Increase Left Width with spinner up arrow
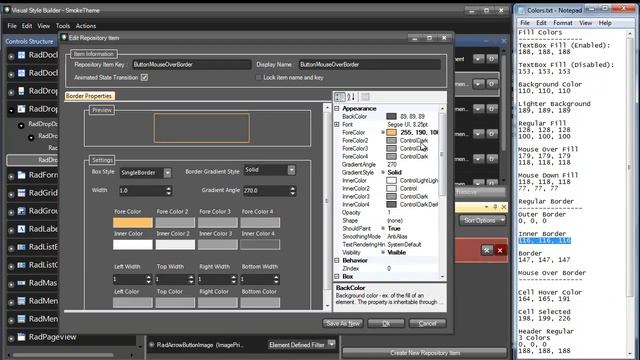This screenshot has width=640, height=360. pos(148,277)
